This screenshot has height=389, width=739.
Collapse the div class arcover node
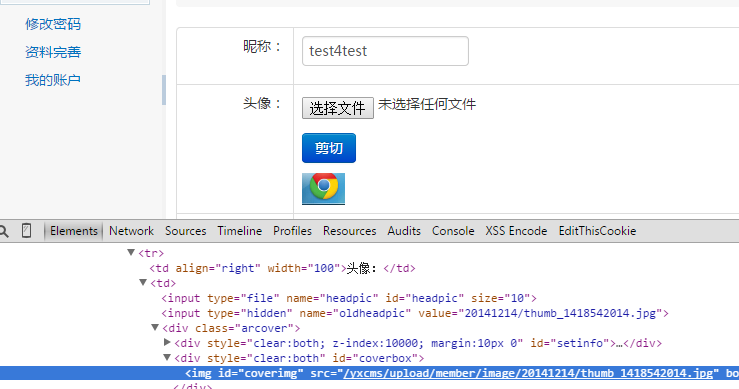[155, 327]
